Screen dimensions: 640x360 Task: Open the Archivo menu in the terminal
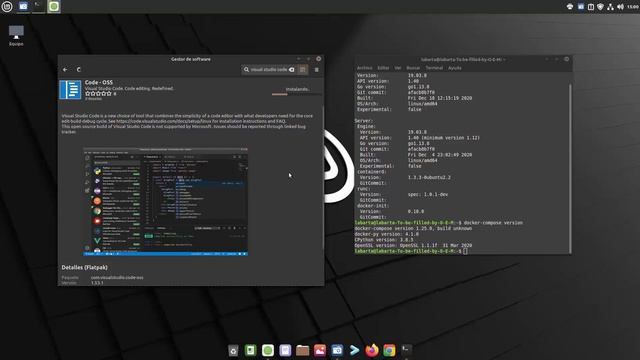[364, 68]
